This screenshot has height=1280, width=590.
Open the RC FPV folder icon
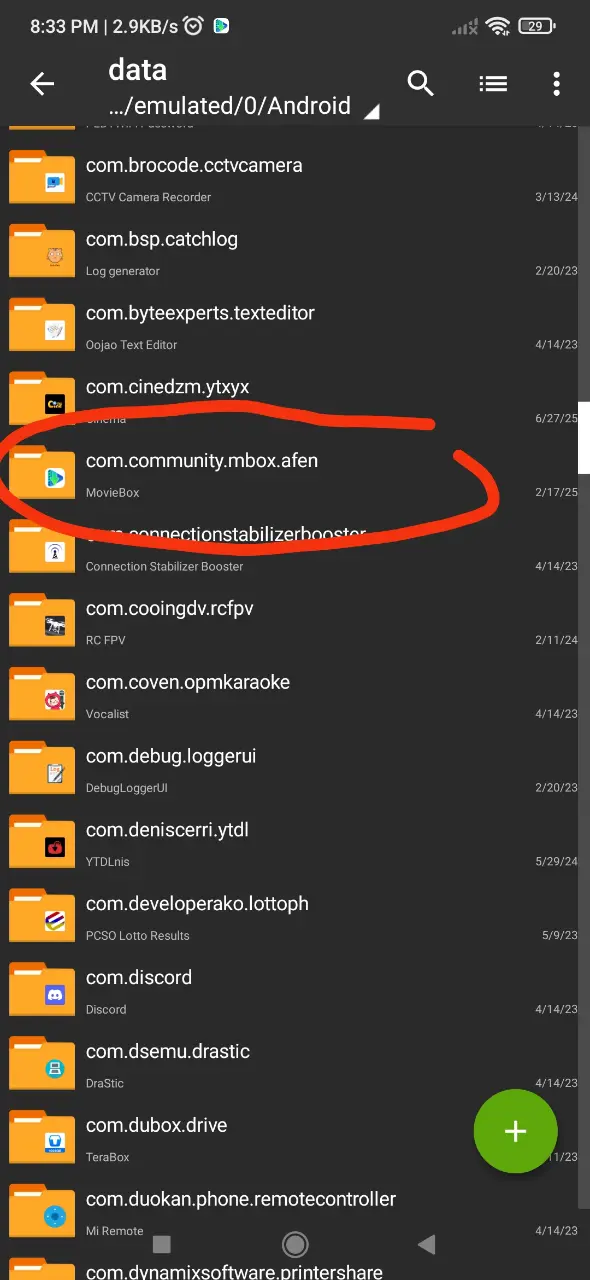pyautogui.click(x=42, y=621)
